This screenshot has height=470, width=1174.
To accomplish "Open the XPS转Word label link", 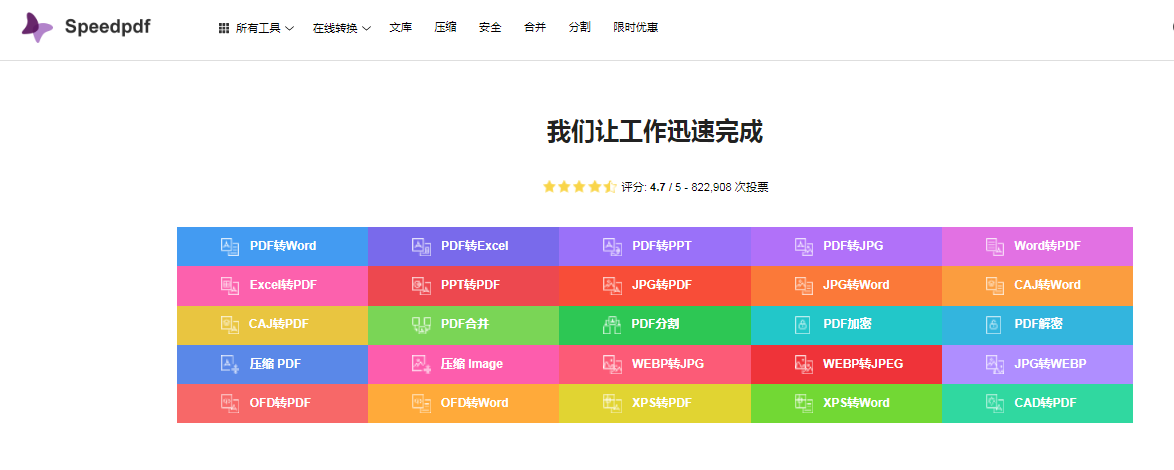I will [x=857, y=403].
